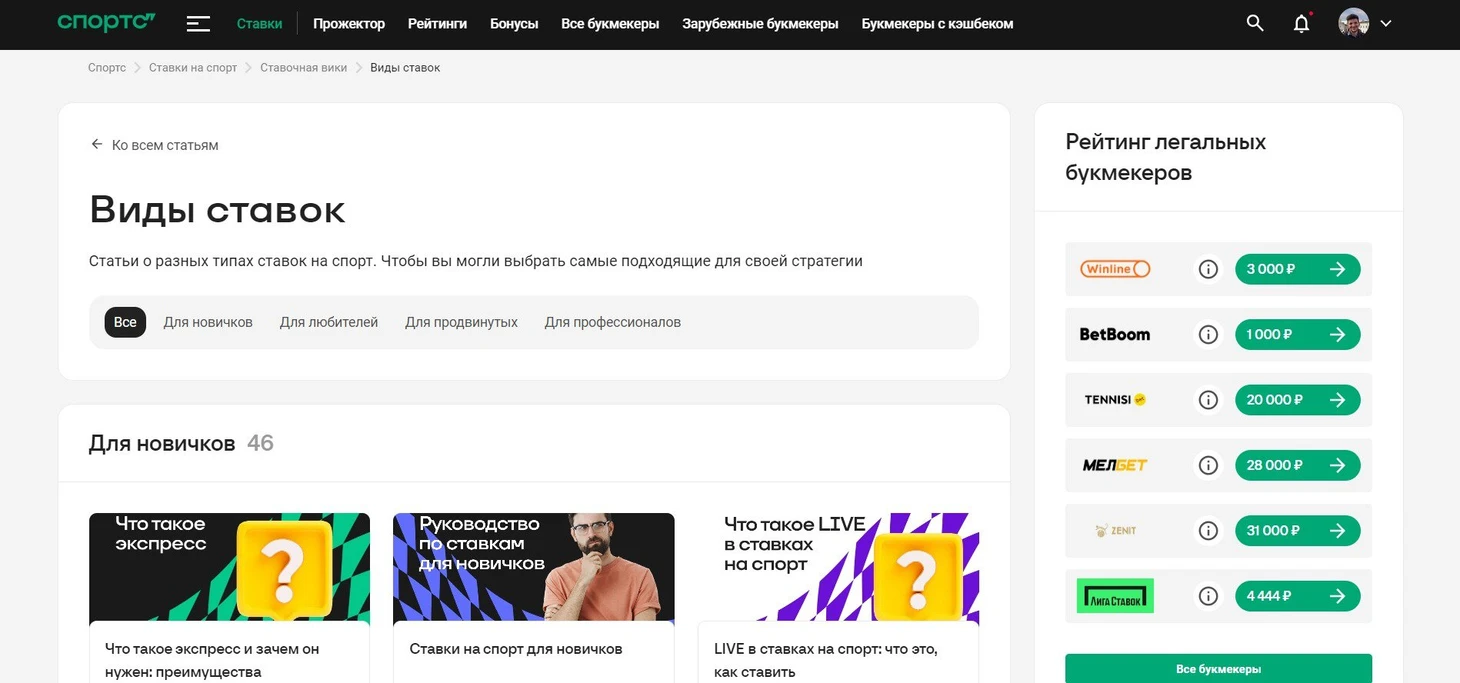Open the notifications bell
This screenshot has width=1460, height=683.
(1301, 23)
